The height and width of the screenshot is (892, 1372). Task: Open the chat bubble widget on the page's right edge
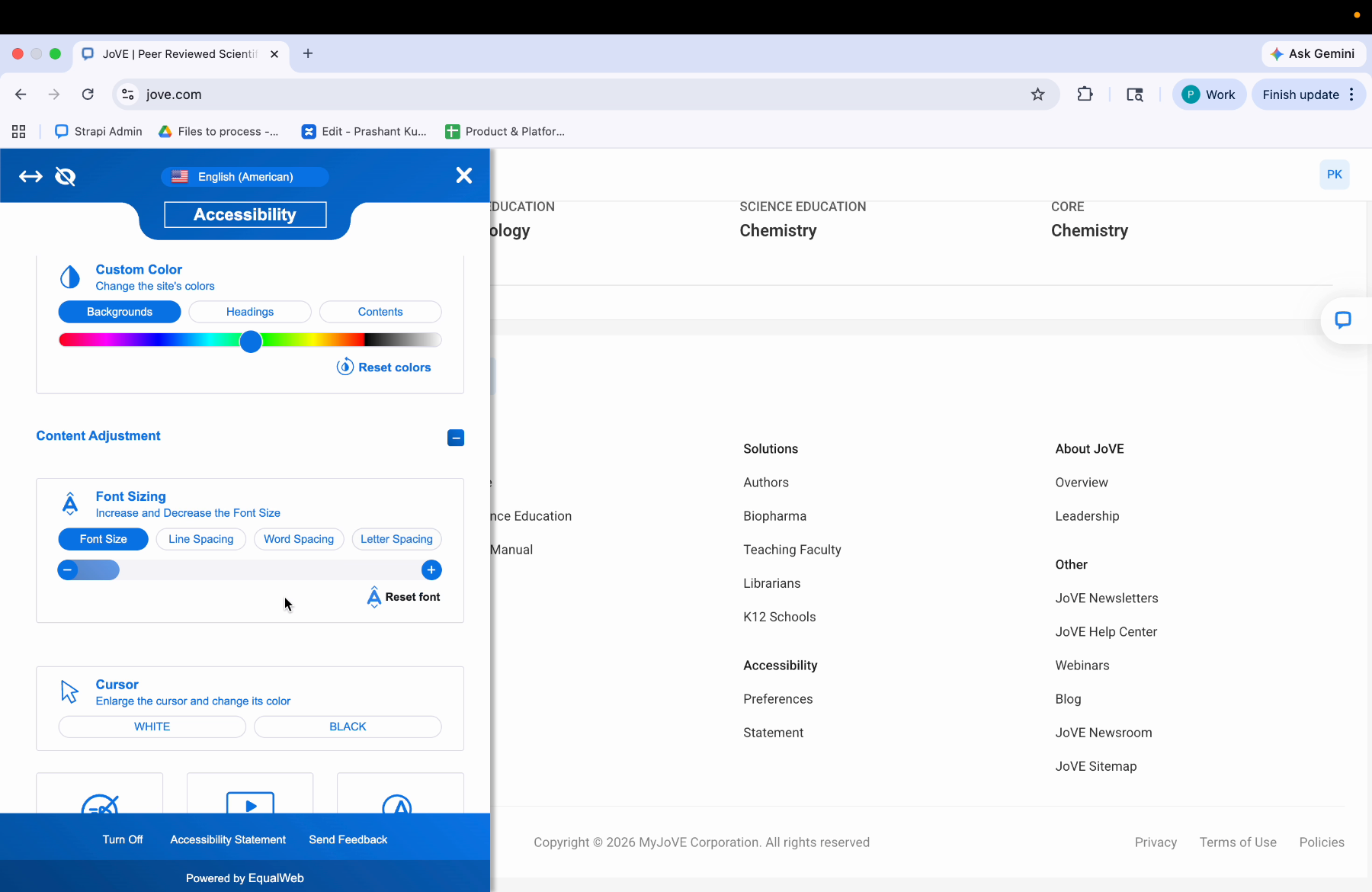click(1343, 320)
